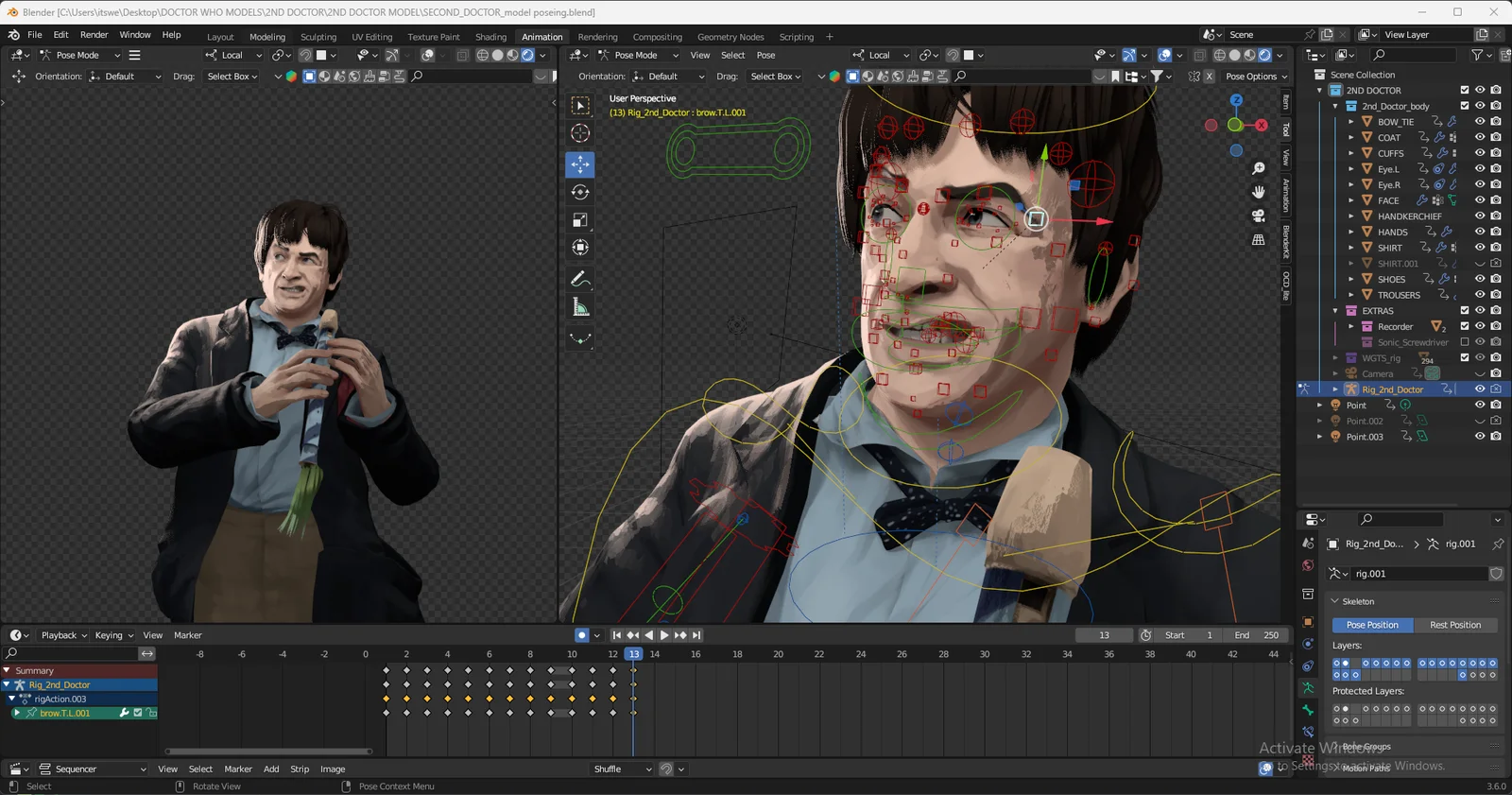The height and width of the screenshot is (795, 1512).
Task: Open the Pose menu in right viewport
Action: 765,55
